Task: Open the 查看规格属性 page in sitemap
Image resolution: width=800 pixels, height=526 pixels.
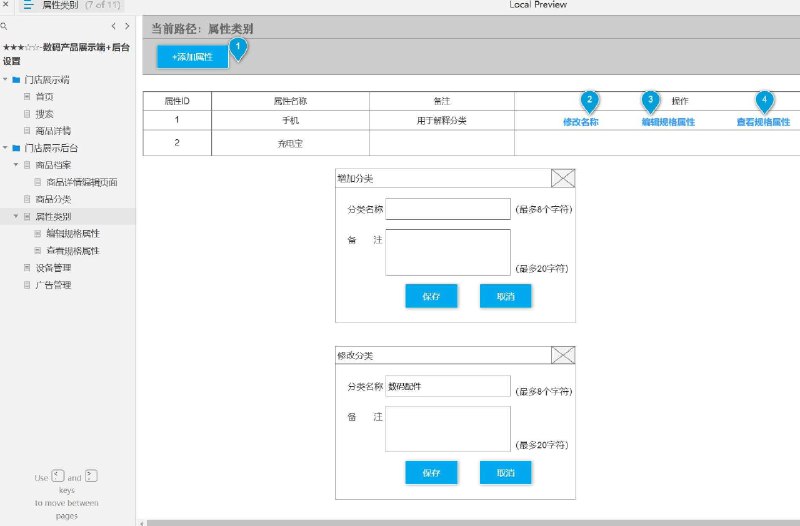Action: click(73, 251)
